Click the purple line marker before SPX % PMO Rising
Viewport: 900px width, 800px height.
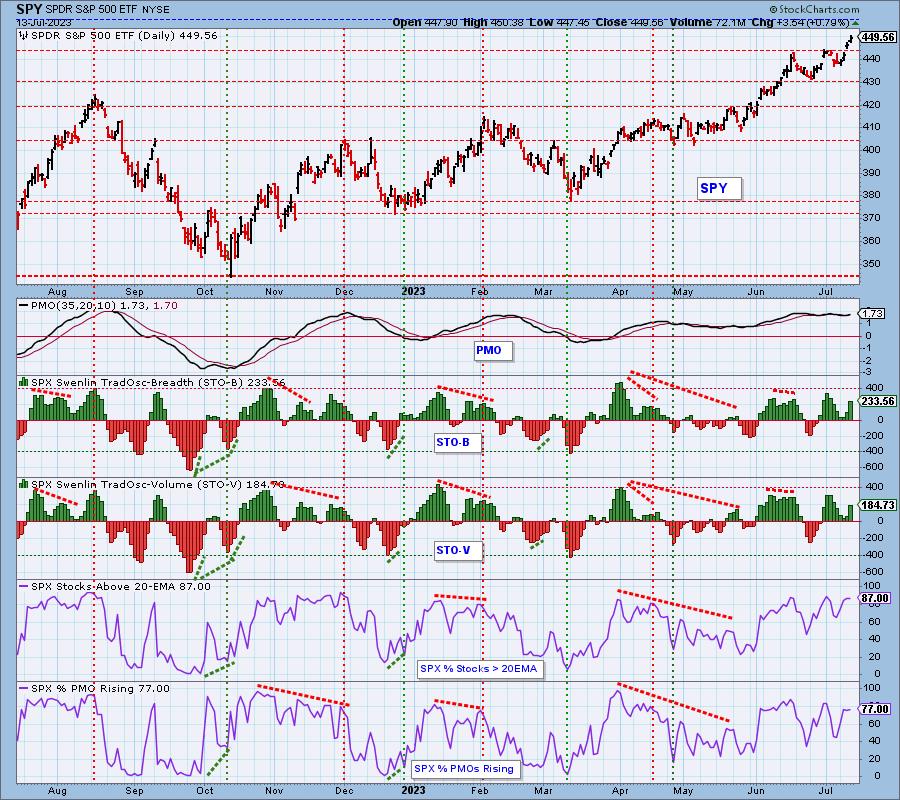[24, 689]
